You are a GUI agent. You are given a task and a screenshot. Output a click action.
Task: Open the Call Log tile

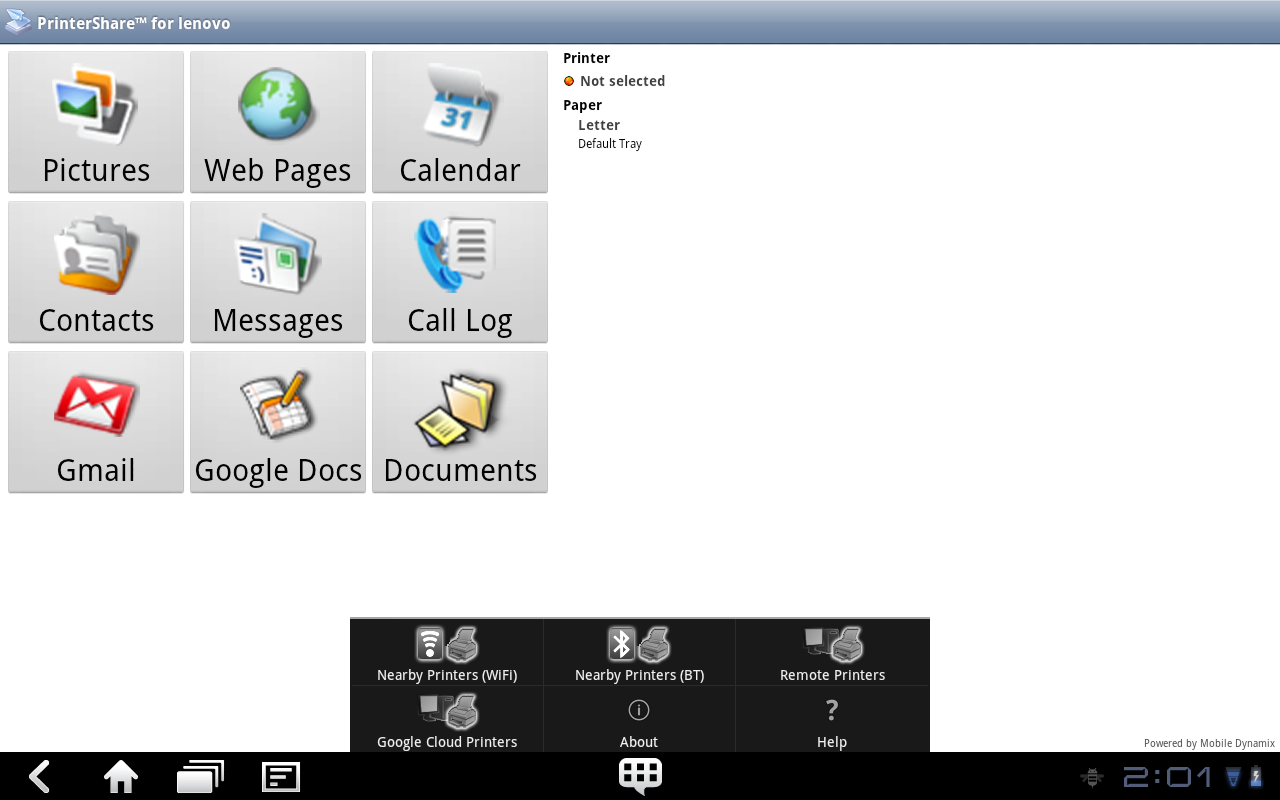click(460, 272)
